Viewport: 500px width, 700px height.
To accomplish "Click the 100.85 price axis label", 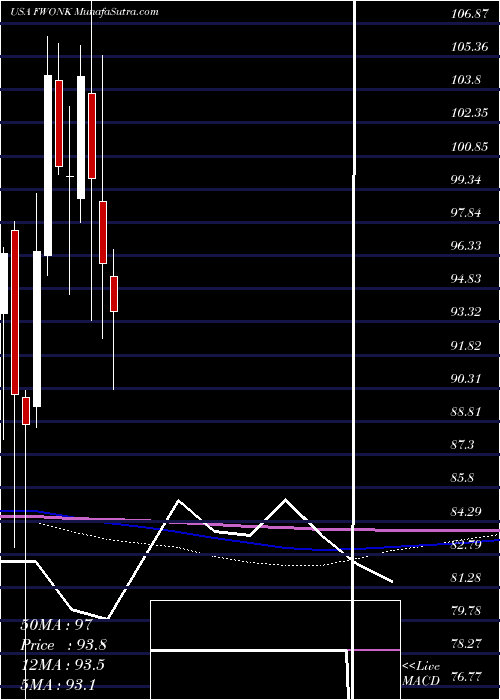I will (x=469, y=147).
